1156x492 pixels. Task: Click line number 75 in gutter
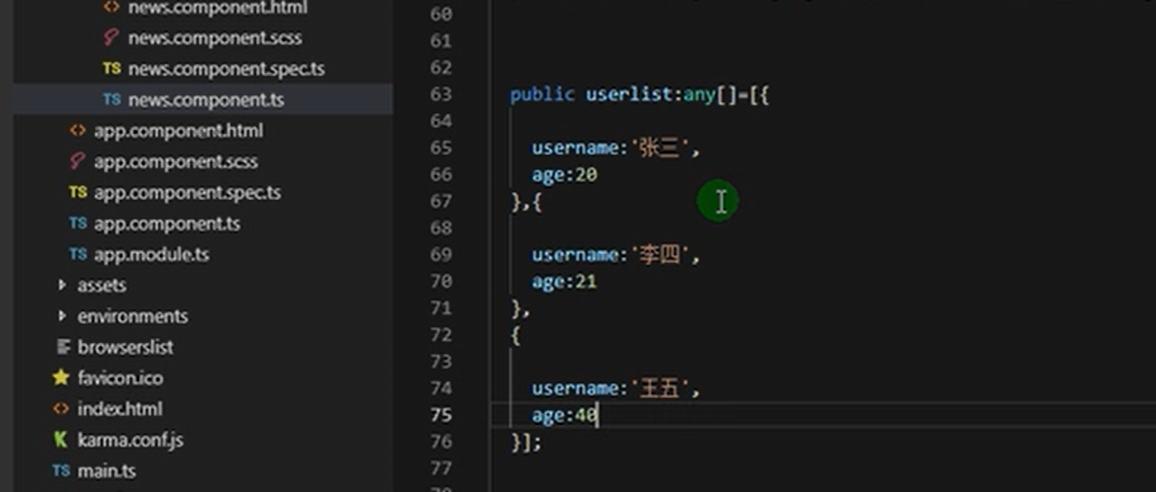click(x=440, y=415)
